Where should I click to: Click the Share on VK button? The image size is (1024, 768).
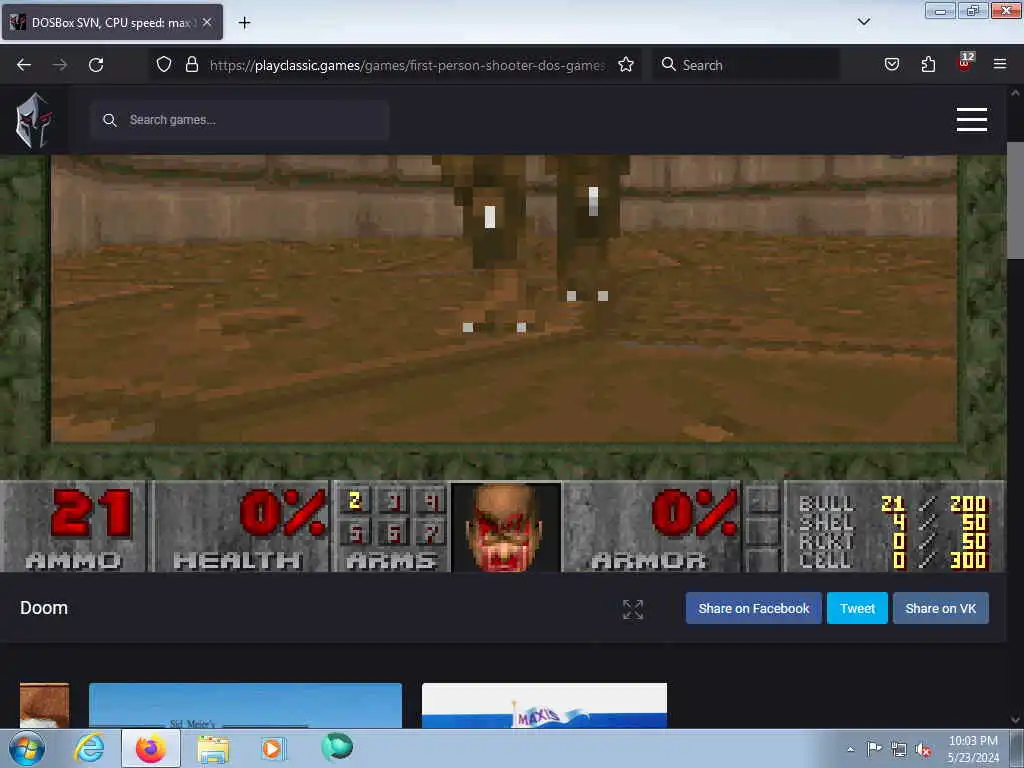coord(940,608)
